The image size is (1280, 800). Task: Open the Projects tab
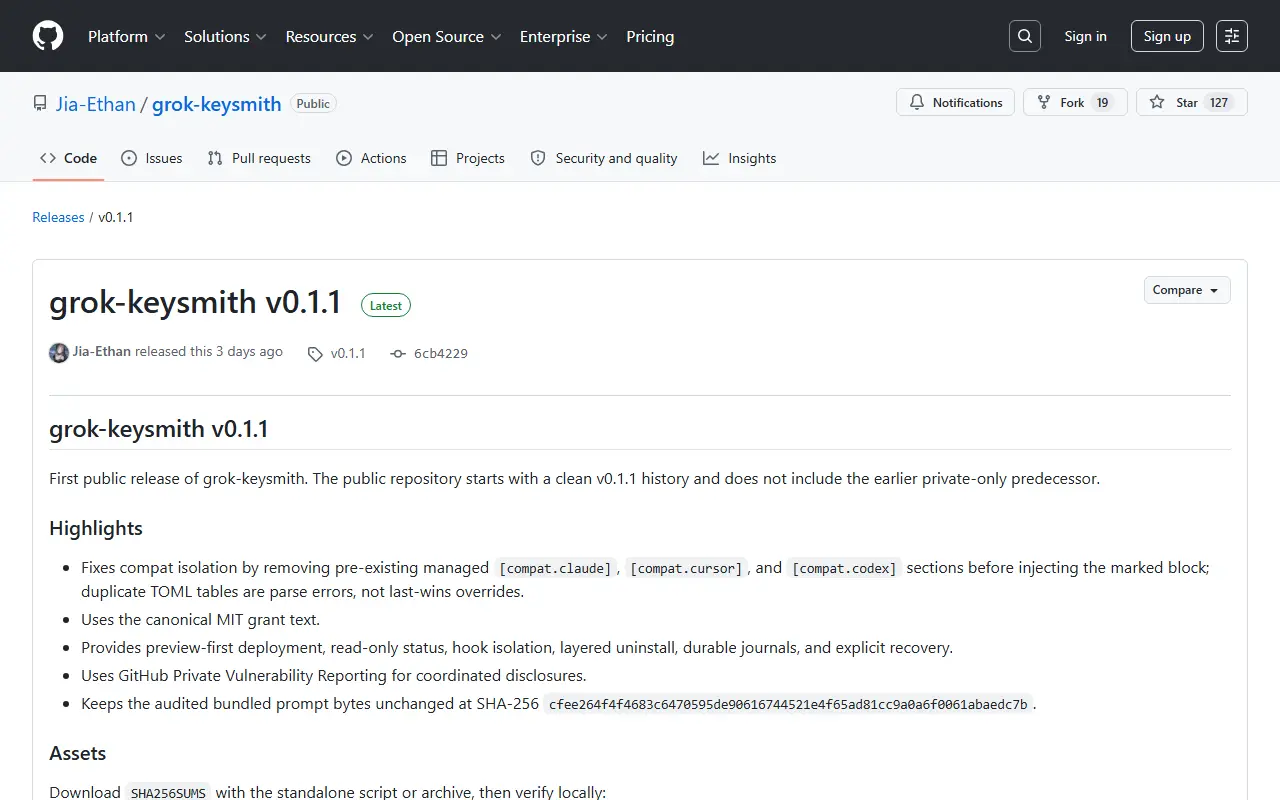pyautogui.click(x=467, y=158)
